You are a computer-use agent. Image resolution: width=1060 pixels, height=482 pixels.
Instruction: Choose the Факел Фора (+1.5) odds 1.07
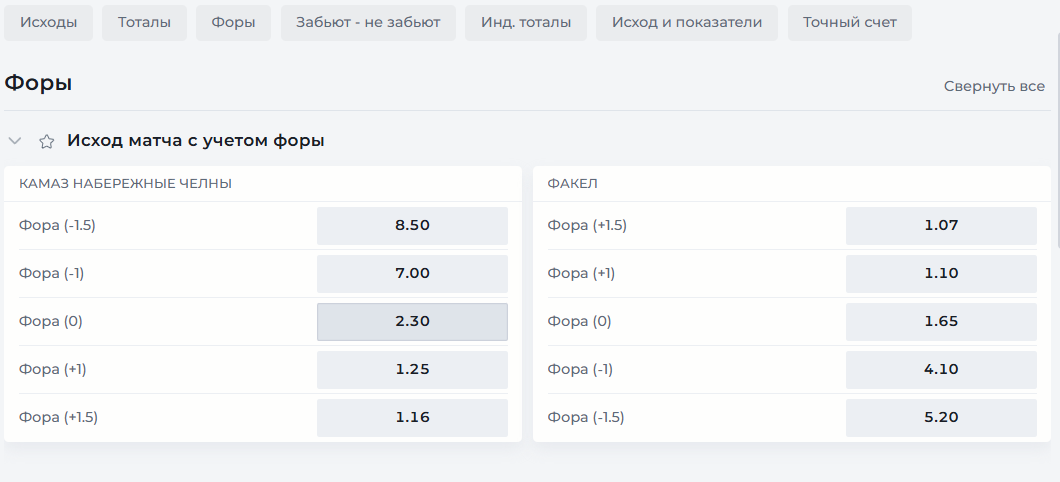(941, 226)
